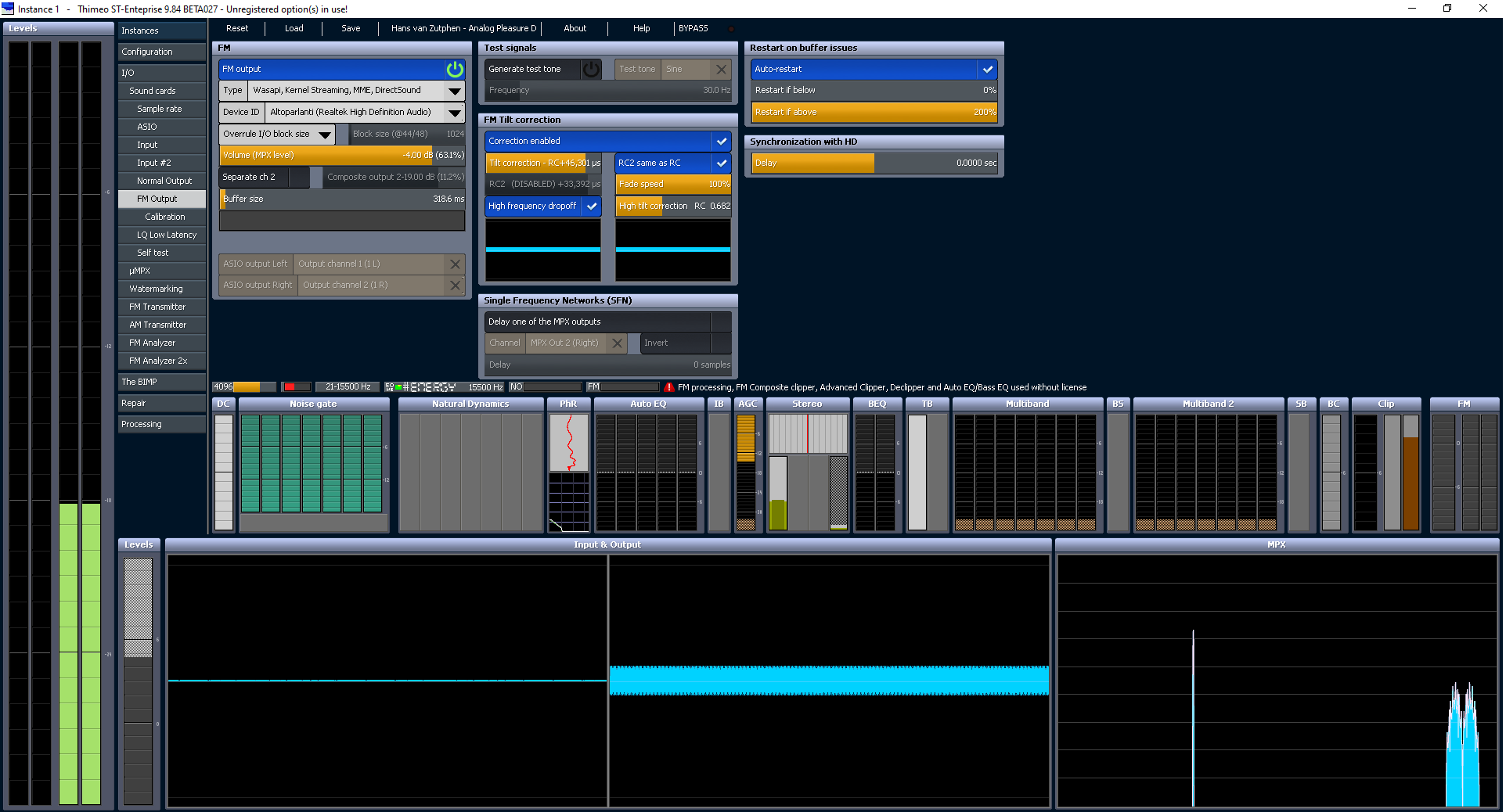
Task: Open the Processing sidebar button
Action: (162, 424)
